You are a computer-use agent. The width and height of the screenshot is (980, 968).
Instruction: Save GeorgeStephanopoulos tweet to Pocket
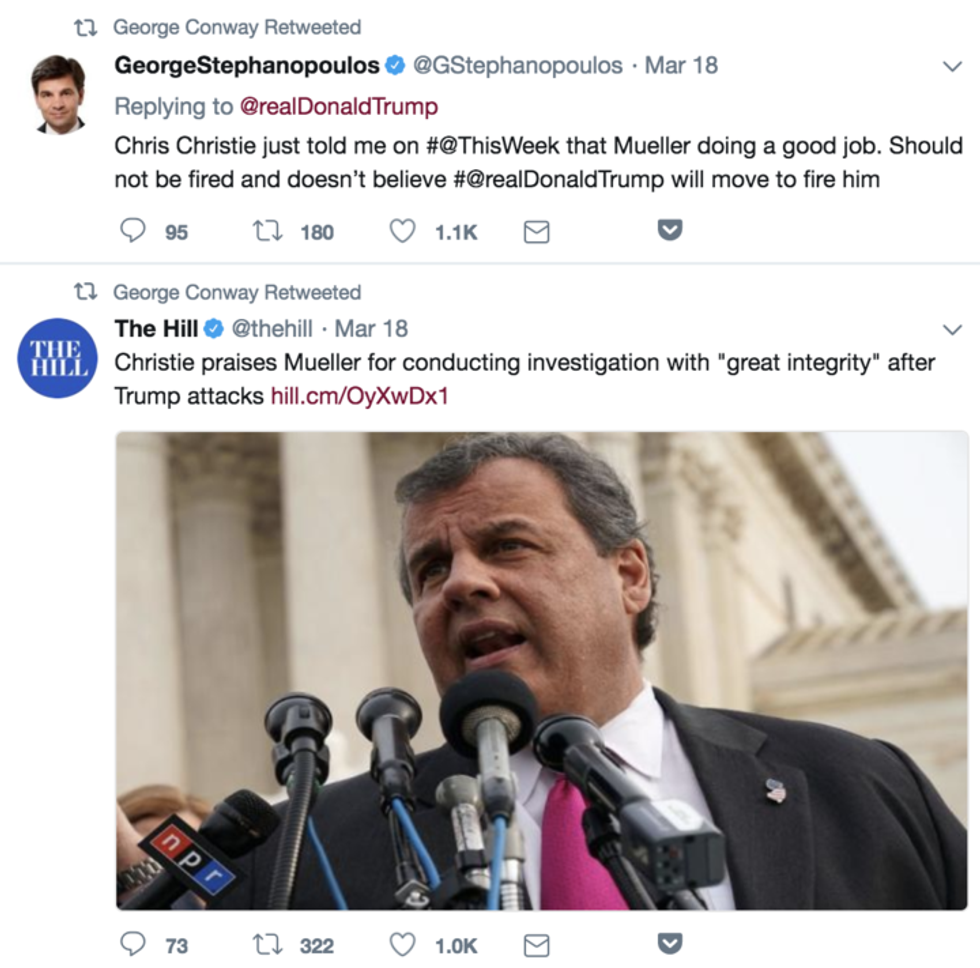tap(669, 231)
